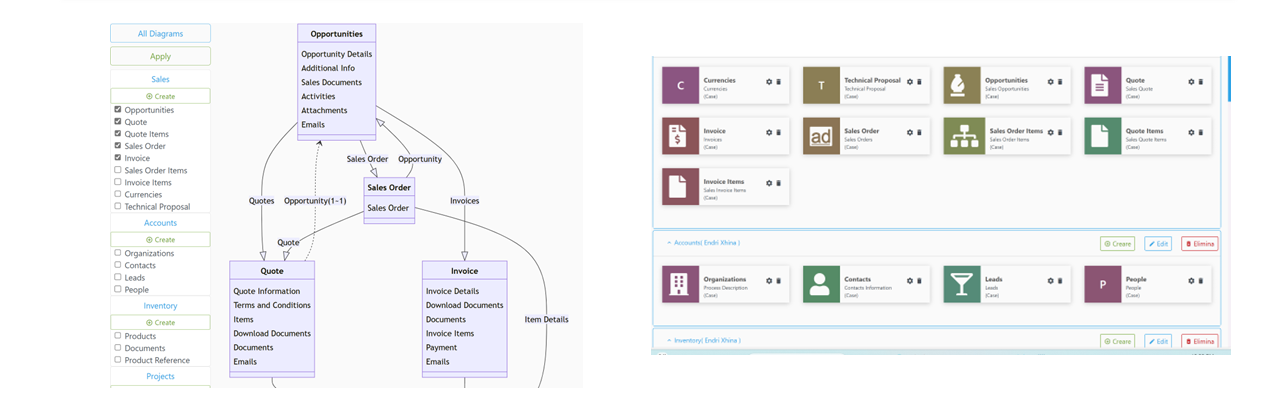Click Edit button in Accounts section

point(1157,243)
